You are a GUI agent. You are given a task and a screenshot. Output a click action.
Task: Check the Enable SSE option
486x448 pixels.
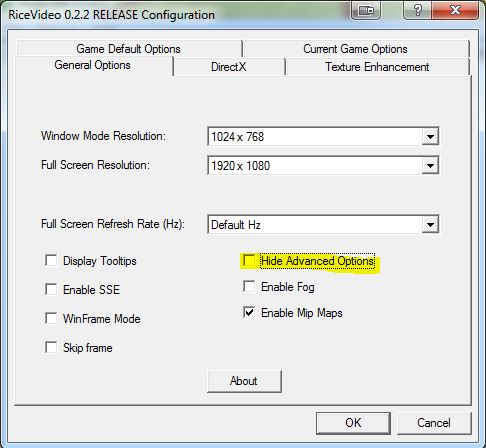(51, 289)
